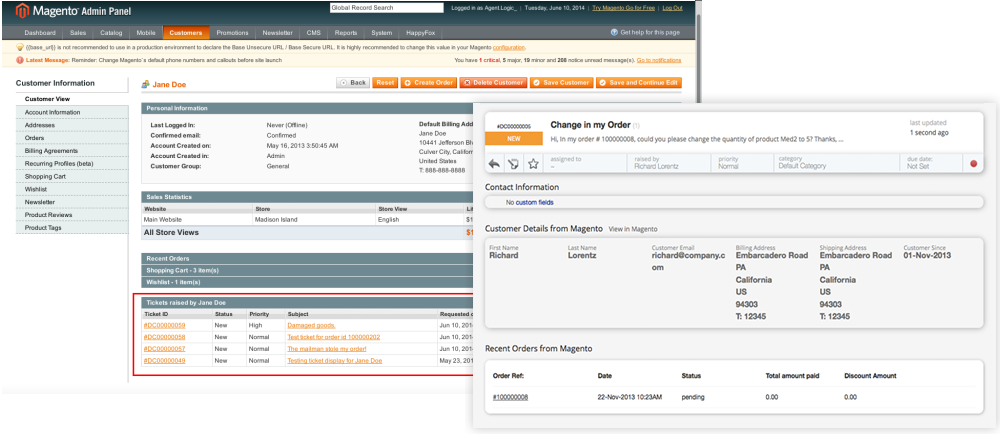The height and width of the screenshot is (434, 1000).
Task: Click the reply arrow icon on the ticket
Action: coord(494,163)
